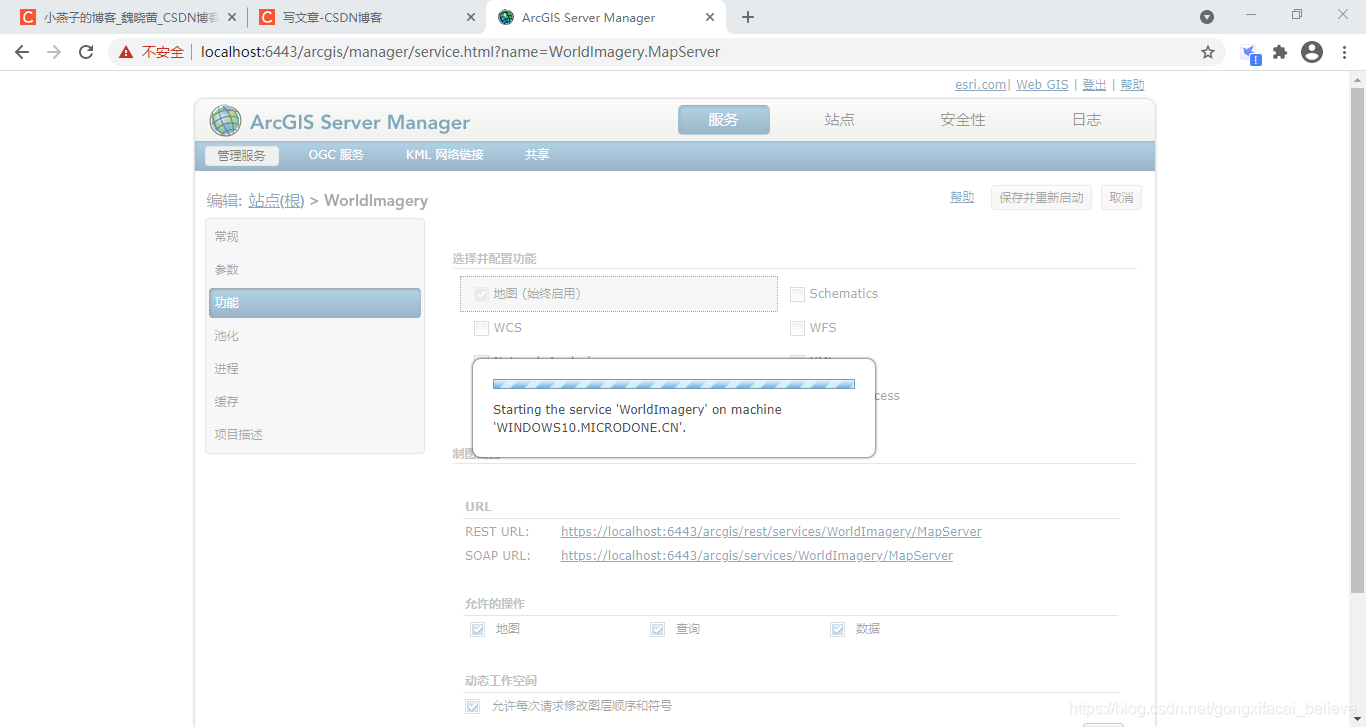Viewport: 1366px width, 727px height.
Task: Switch to 小燕子的博客 CSDN tab
Action: pos(128,17)
